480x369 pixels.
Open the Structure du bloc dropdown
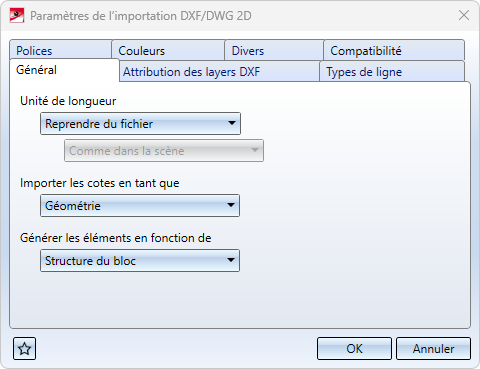[x=140, y=261]
